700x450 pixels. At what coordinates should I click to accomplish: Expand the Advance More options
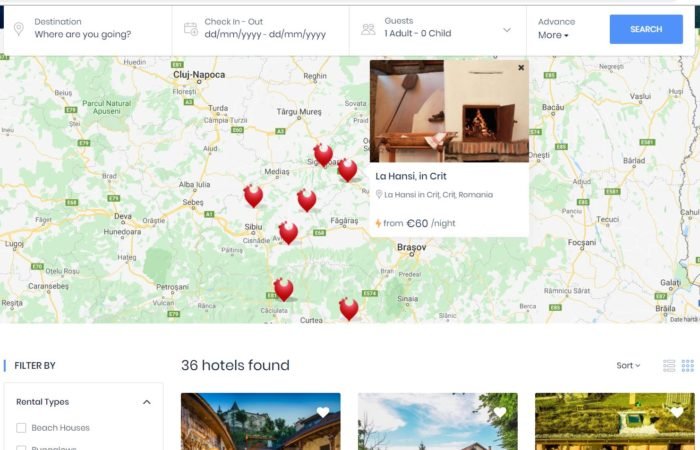tap(553, 35)
